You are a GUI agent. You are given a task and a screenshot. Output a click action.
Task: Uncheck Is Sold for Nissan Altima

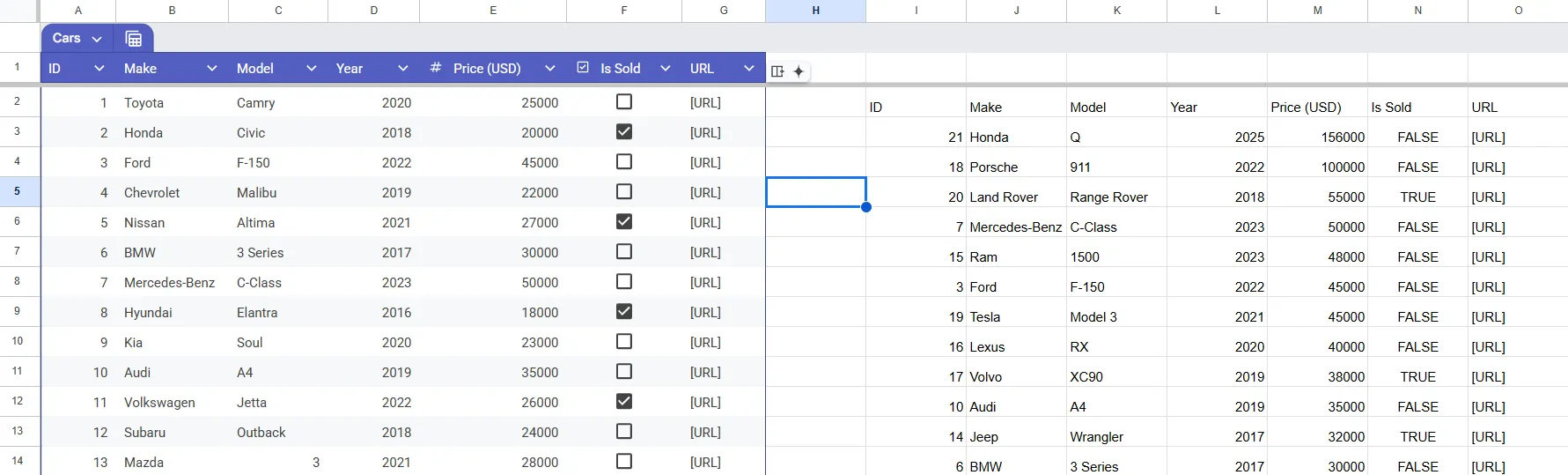(x=624, y=222)
